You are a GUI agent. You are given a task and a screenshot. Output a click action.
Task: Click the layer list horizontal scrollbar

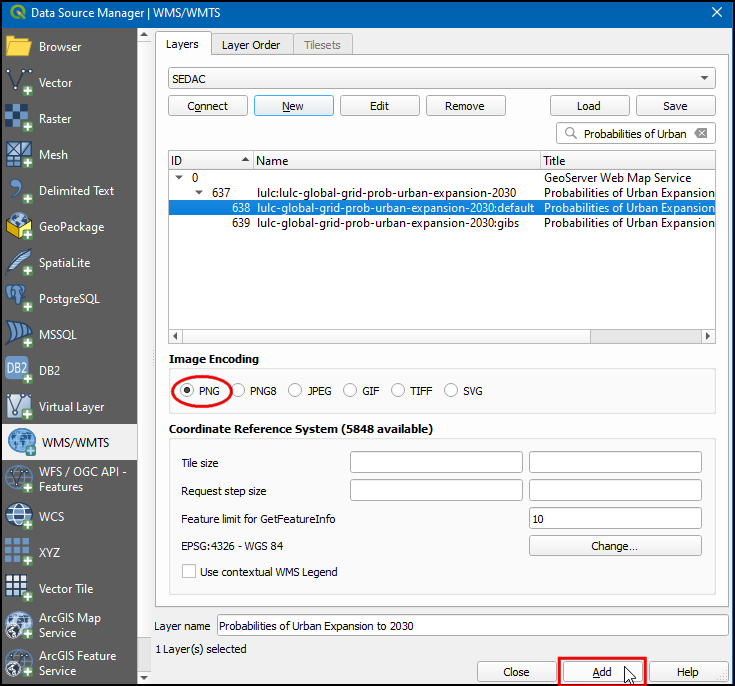coord(440,337)
